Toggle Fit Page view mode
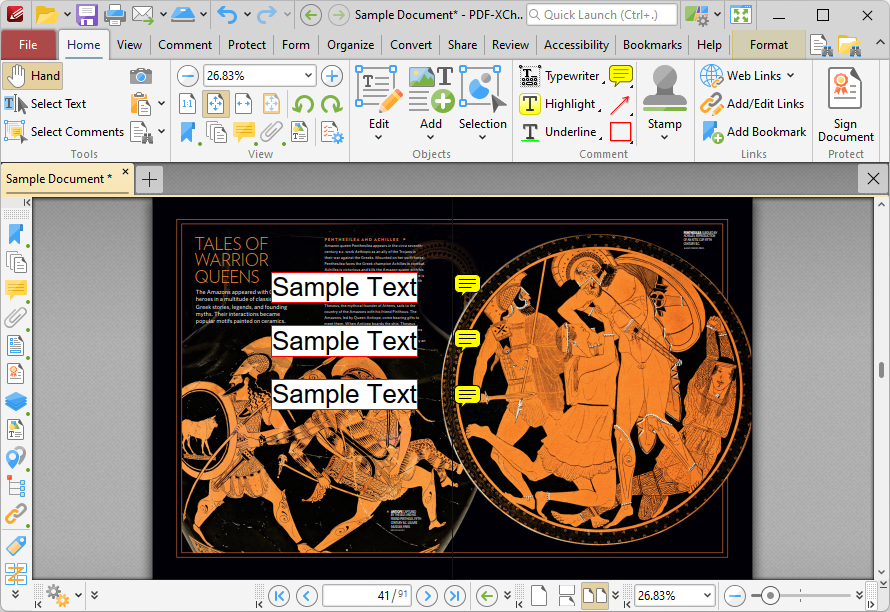The image size is (890, 612). point(216,104)
